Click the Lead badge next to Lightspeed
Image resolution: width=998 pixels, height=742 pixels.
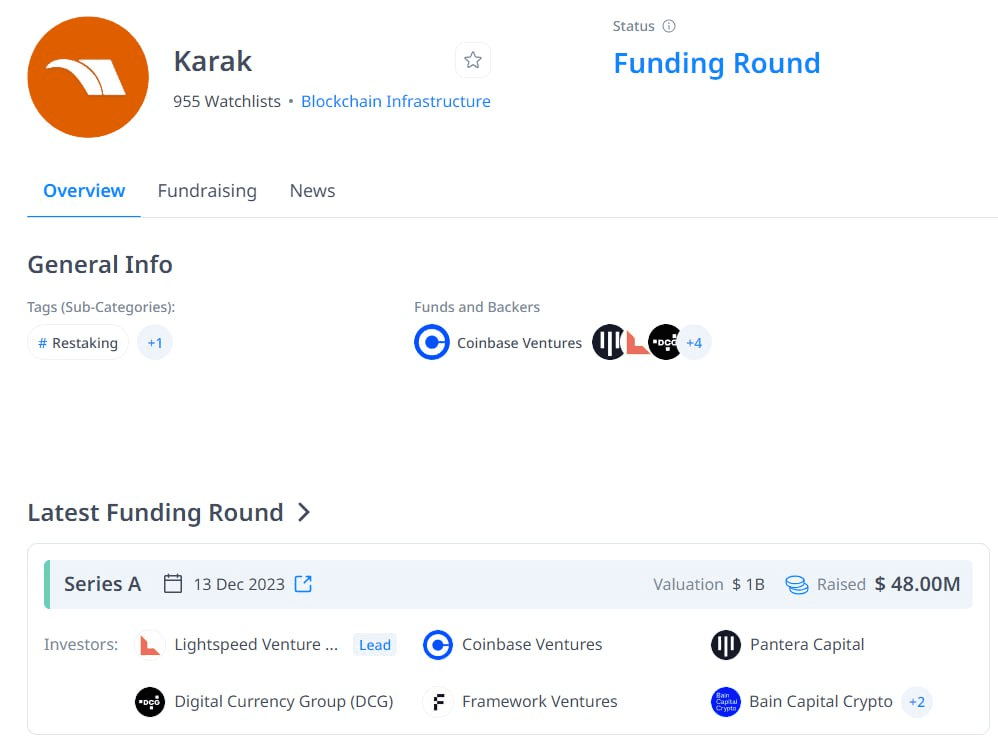(375, 645)
